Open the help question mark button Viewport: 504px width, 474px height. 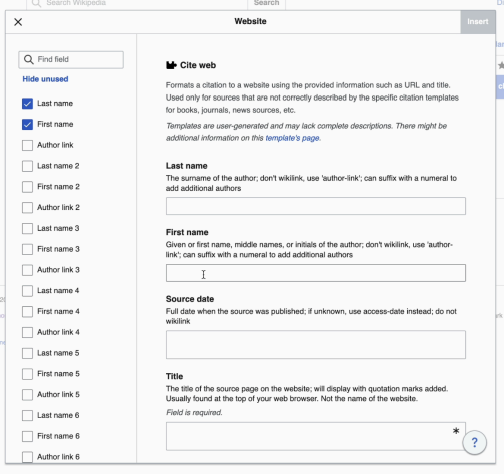(474, 442)
